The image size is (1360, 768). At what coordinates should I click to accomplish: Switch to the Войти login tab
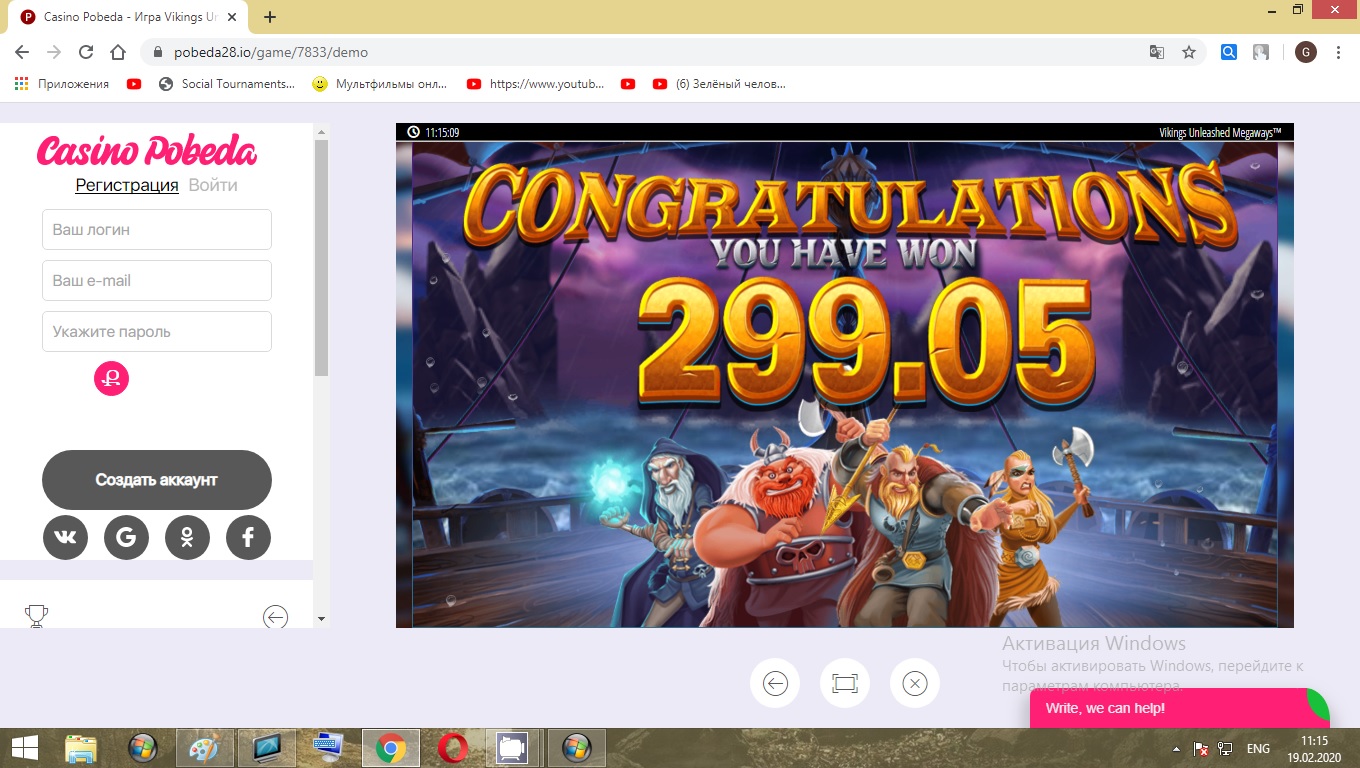(x=213, y=185)
